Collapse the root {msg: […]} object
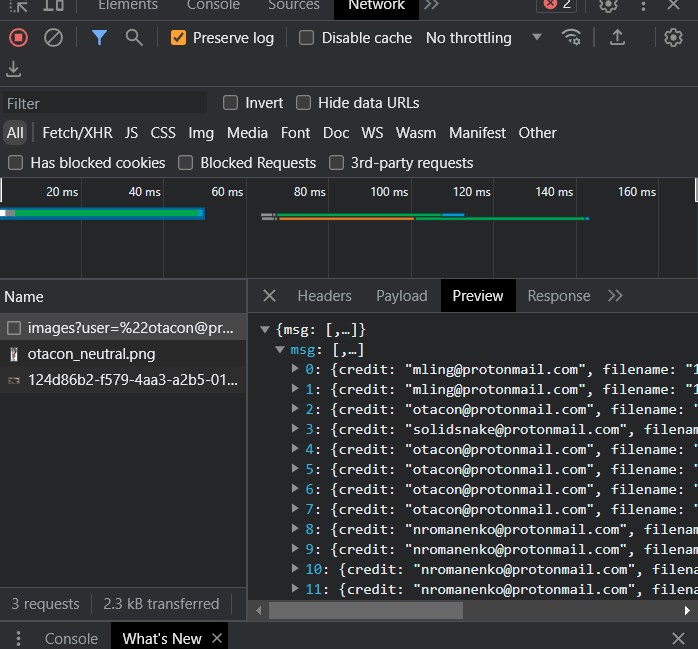The height and width of the screenshot is (649, 698). [265, 329]
